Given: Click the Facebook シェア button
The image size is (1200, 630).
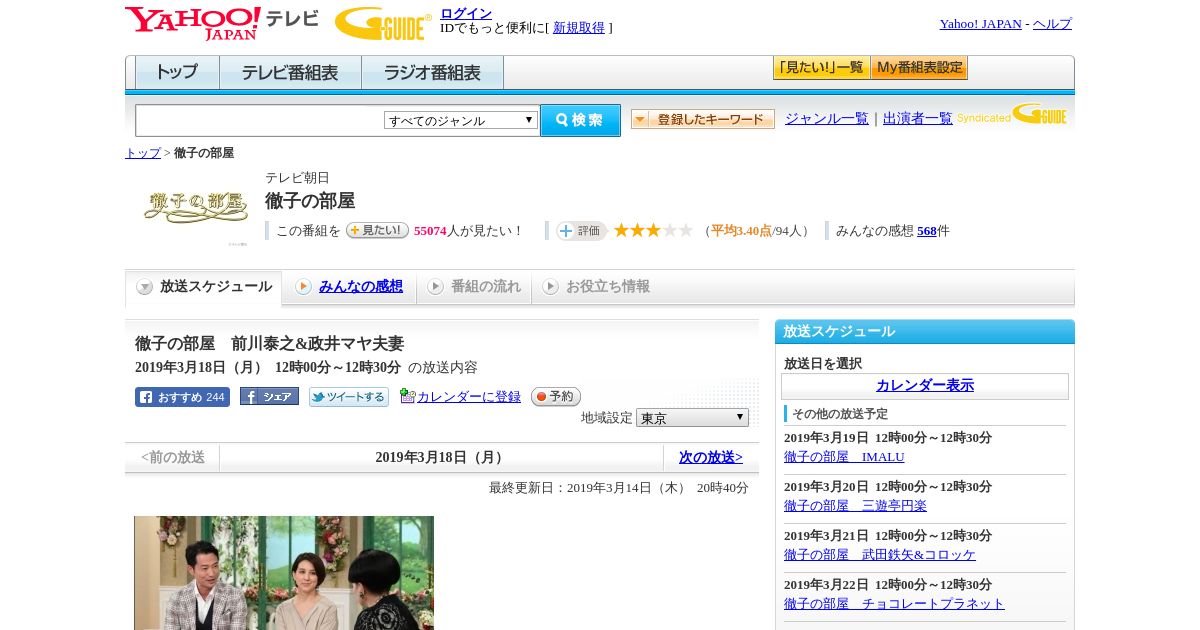Looking at the screenshot, I should pyautogui.click(x=269, y=397).
